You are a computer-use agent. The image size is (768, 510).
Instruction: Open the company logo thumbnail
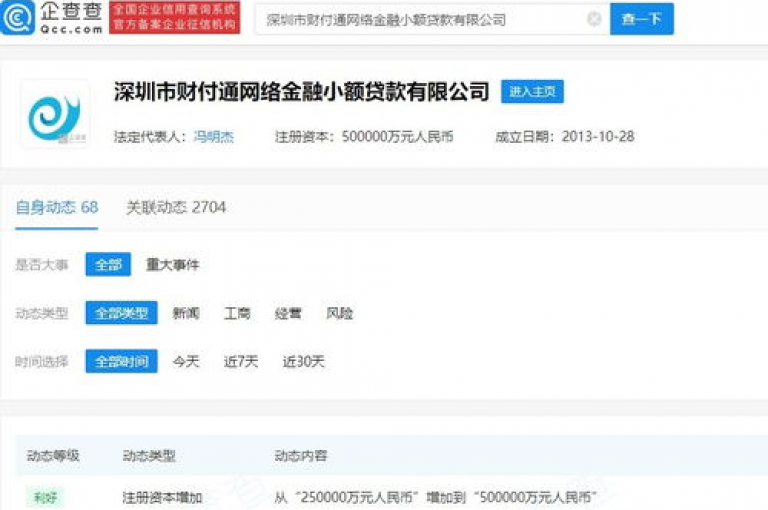(55, 114)
